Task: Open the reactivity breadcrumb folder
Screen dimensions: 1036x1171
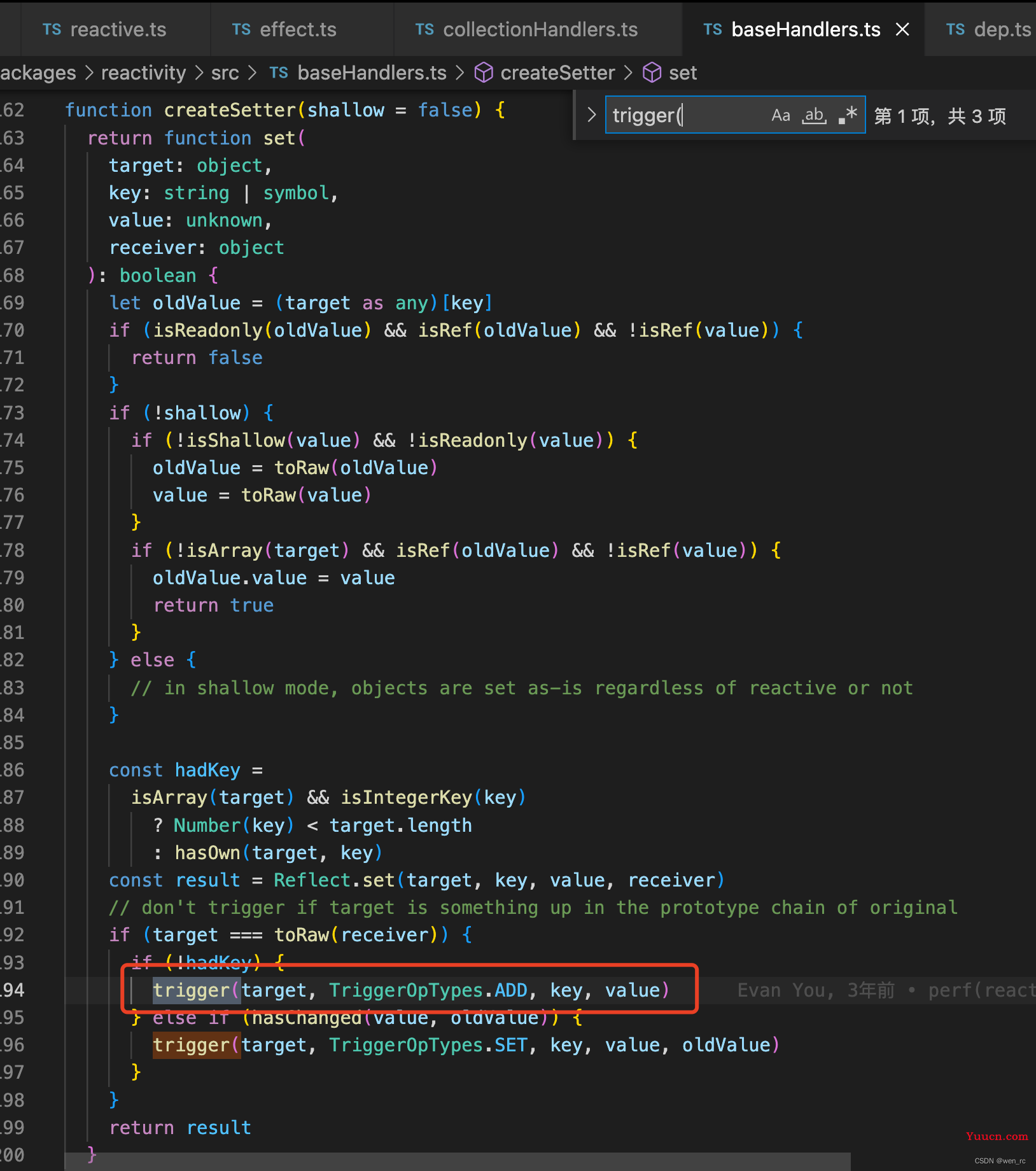Action: pos(144,73)
